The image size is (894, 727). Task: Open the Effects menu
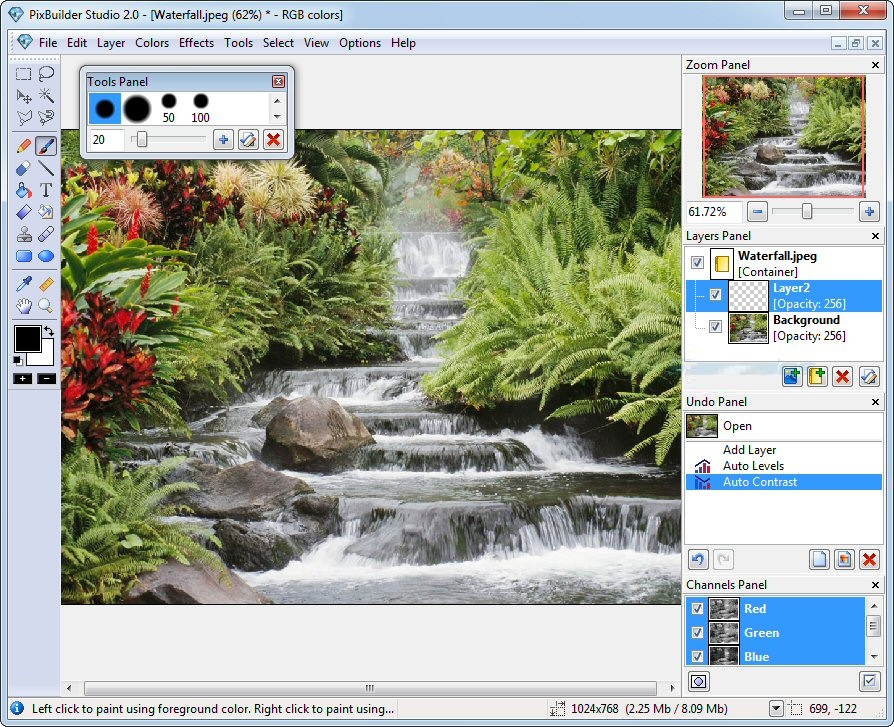(196, 43)
